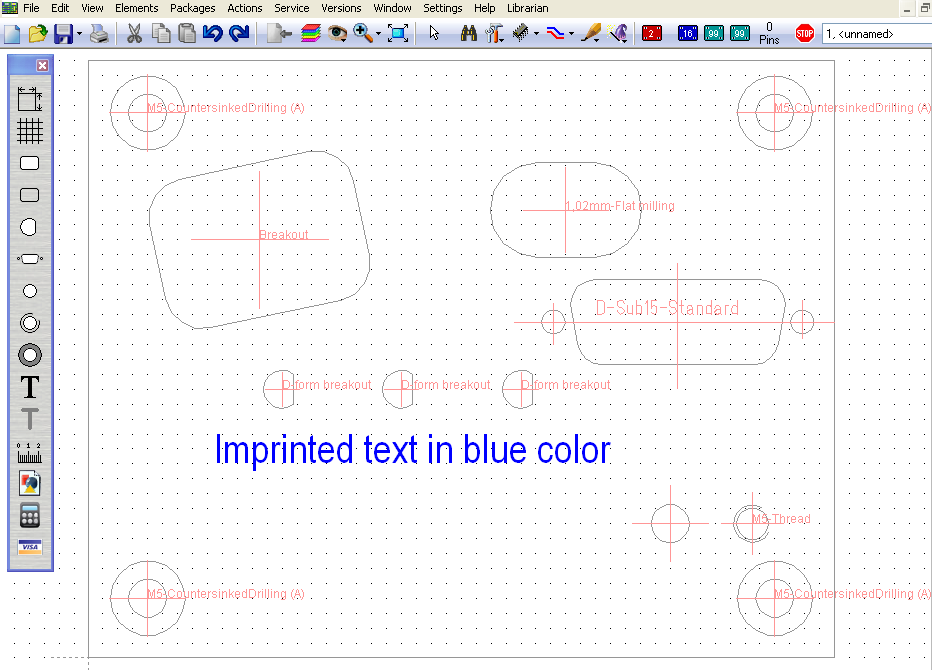932x670 pixels.
Task: Open the Librarian menu
Action: point(527,8)
